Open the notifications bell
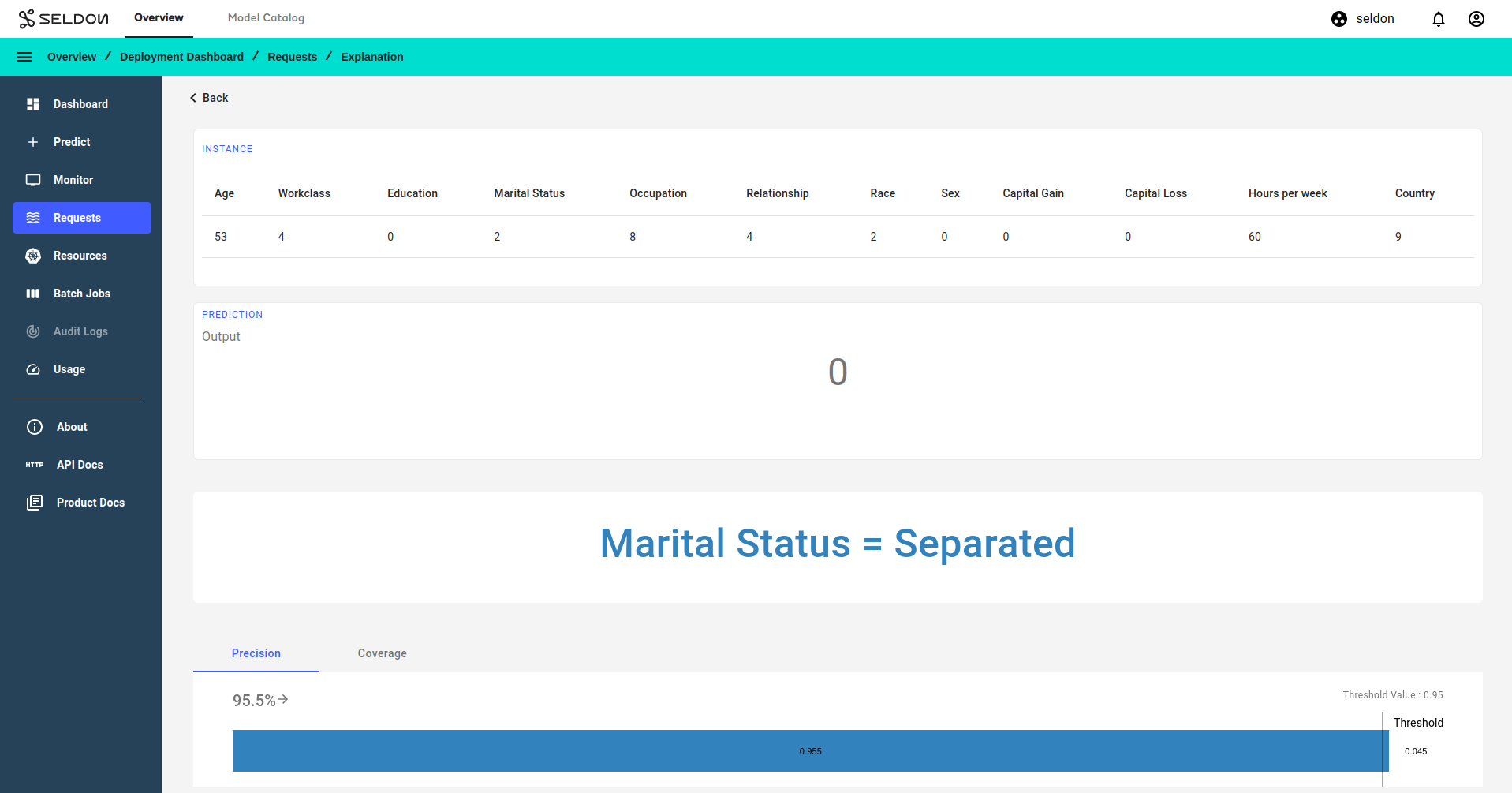 (x=1439, y=19)
